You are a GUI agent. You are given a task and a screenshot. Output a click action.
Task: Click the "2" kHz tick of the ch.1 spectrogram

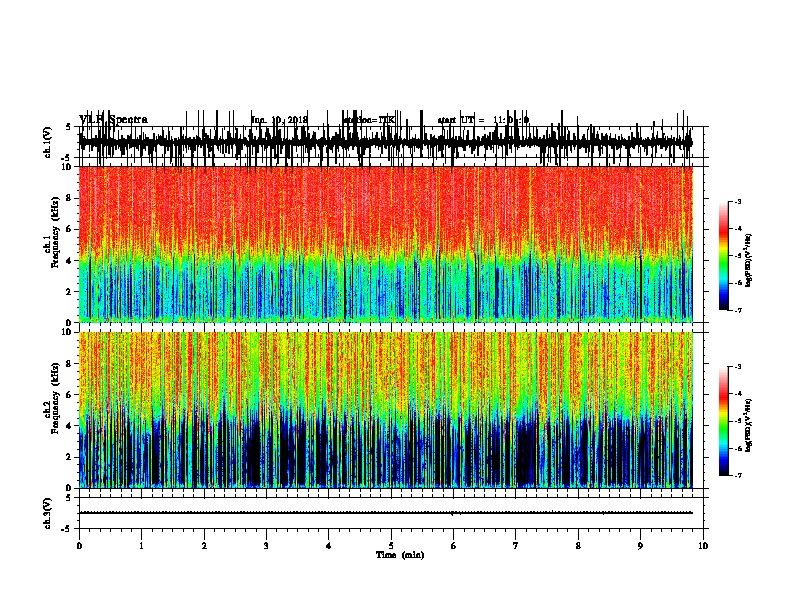pos(70,292)
